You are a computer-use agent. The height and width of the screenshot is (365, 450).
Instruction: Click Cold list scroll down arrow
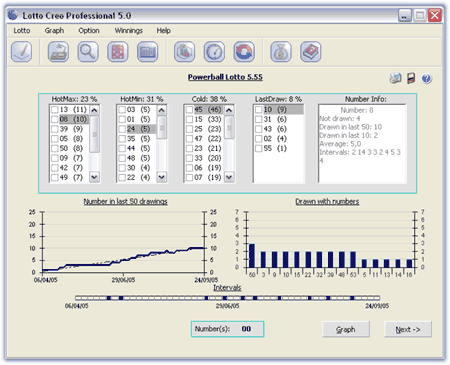click(x=229, y=177)
